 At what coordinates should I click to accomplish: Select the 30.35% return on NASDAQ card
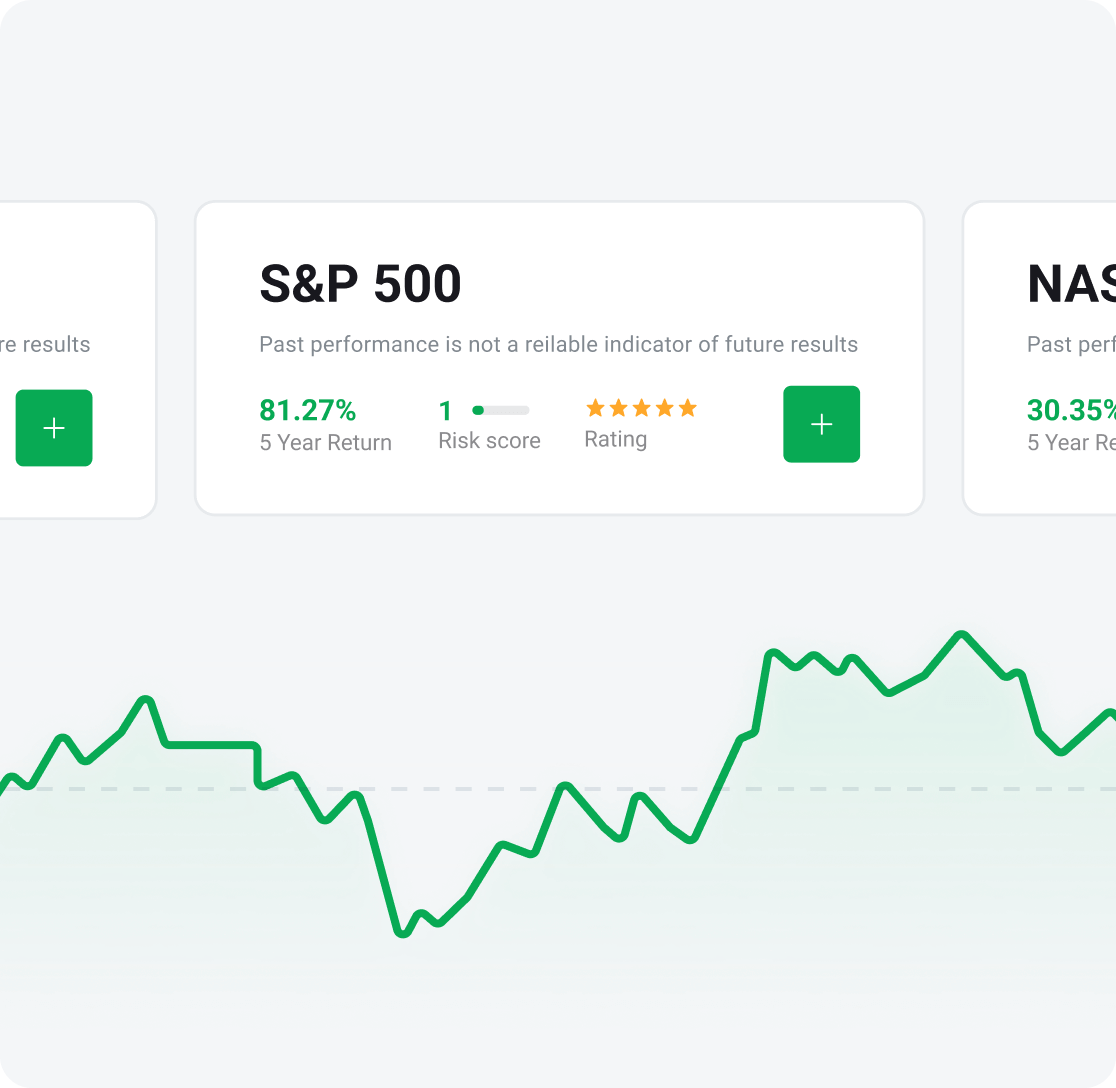coord(1071,410)
